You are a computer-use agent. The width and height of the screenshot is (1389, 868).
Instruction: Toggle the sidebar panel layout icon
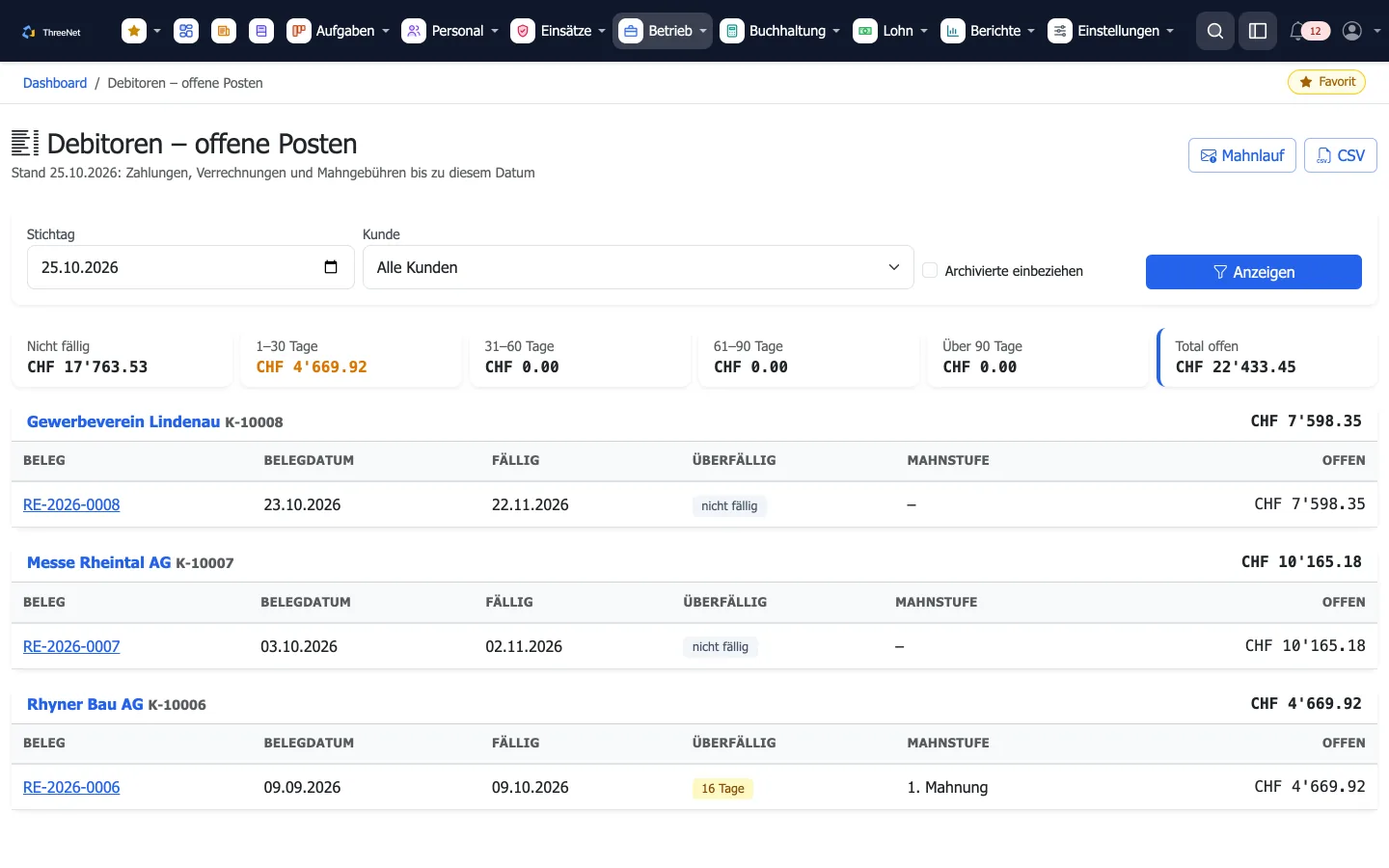click(1258, 31)
